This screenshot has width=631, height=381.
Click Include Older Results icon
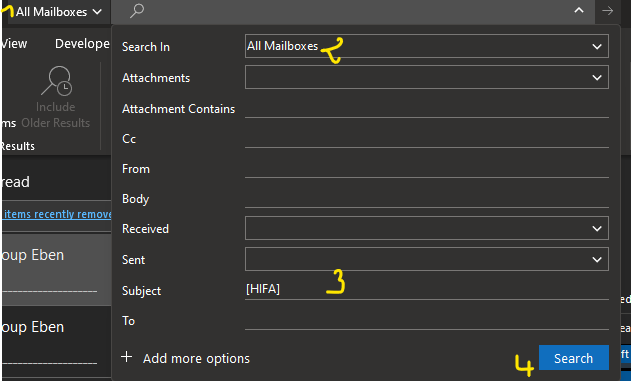point(56,81)
